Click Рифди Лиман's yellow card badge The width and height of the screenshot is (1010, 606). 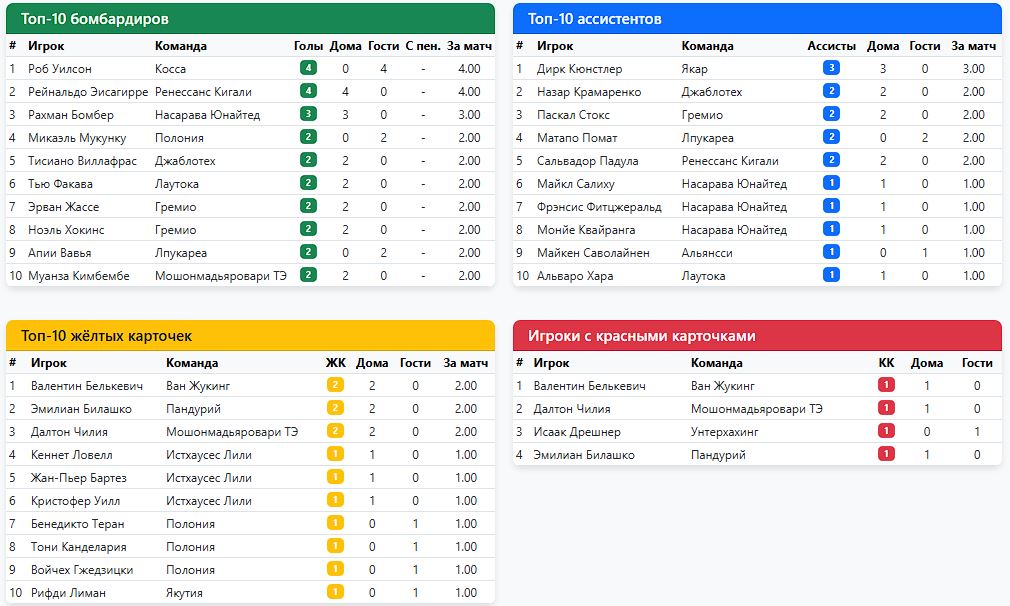335,593
